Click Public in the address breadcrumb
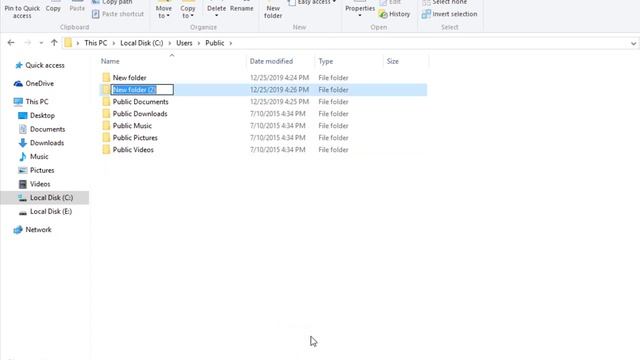Screen dimensions: 640x360 click(x=215, y=43)
